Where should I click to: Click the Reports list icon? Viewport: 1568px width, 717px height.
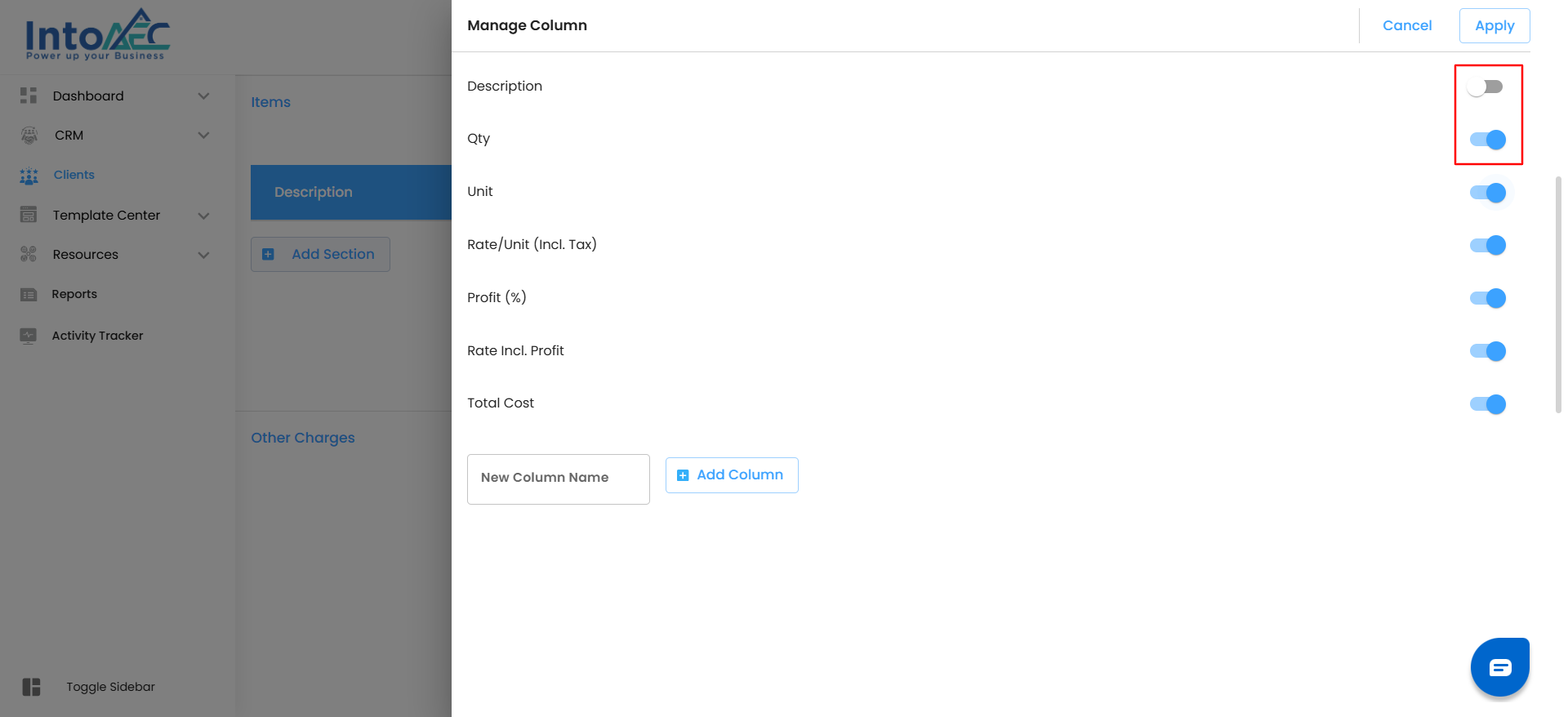29,295
